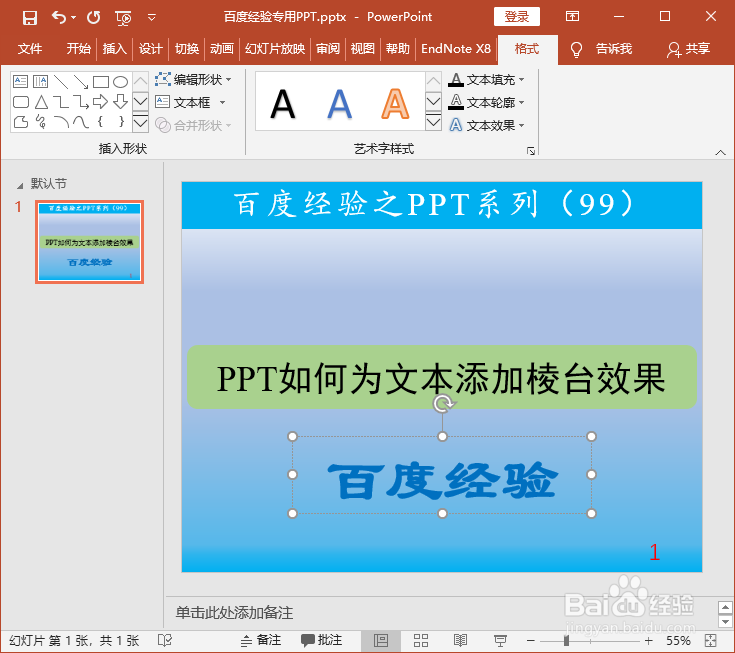The image size is (735, 653).
Task: Select the rounded rectangle shape
Action: click(21, 102)
